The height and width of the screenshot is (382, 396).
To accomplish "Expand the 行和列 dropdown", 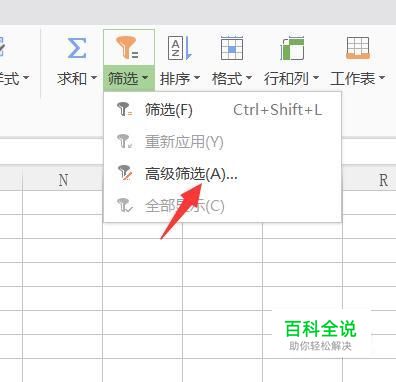I will tap(316, 78).
